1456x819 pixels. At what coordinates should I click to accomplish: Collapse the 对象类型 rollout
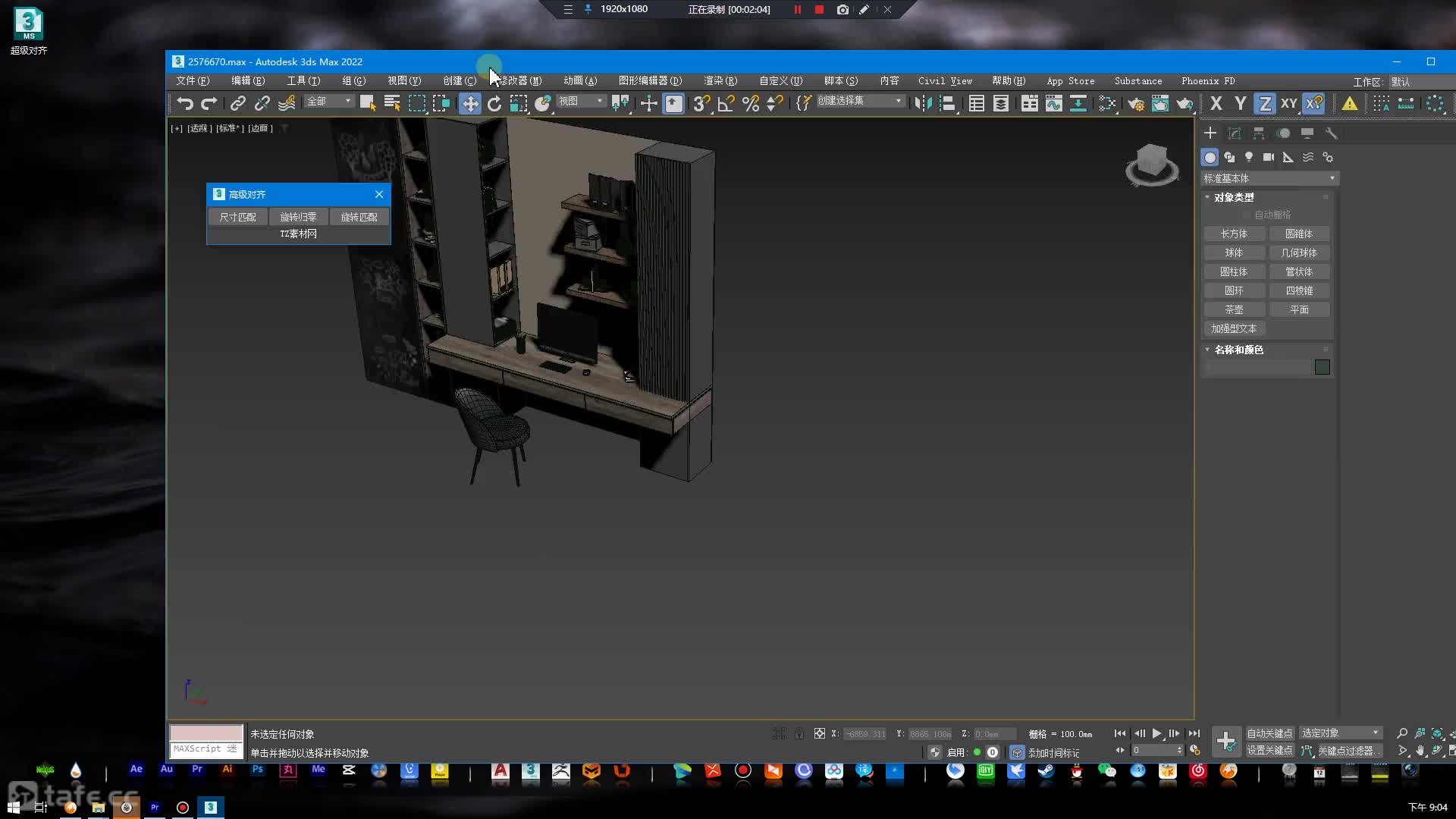point(1234,197)
